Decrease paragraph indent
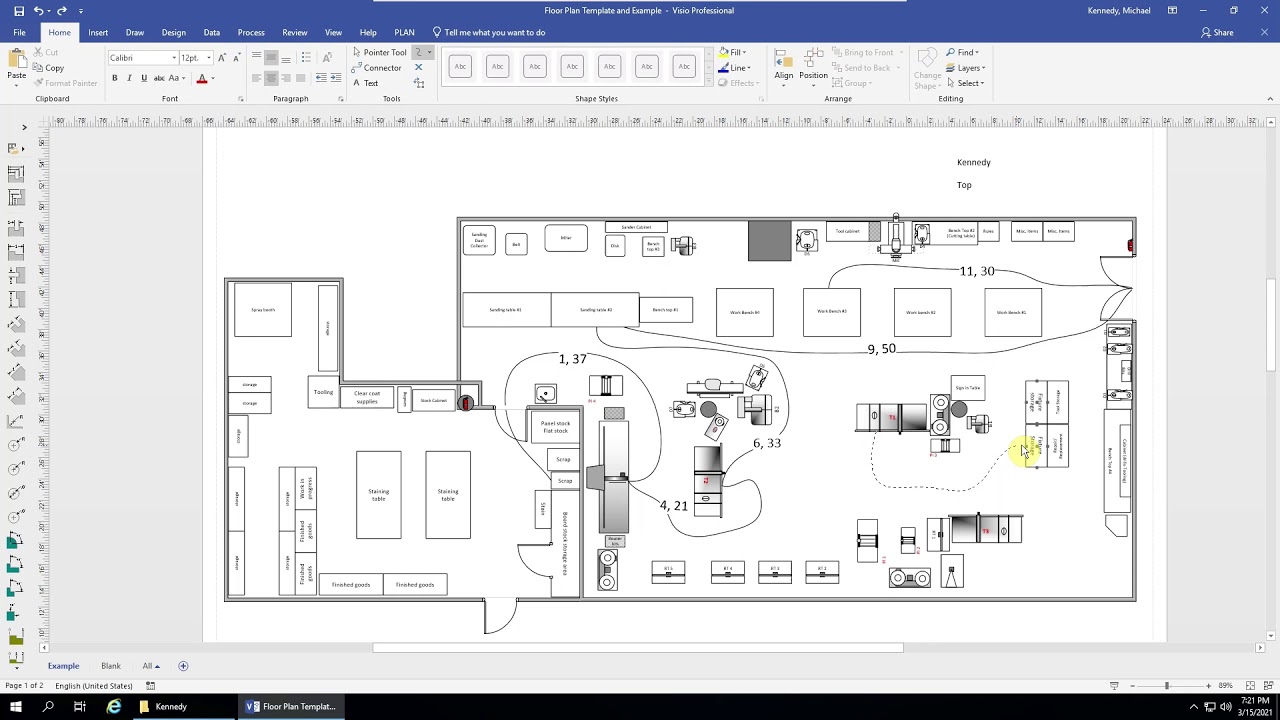 pyautogui.click(x=320, y=78)
